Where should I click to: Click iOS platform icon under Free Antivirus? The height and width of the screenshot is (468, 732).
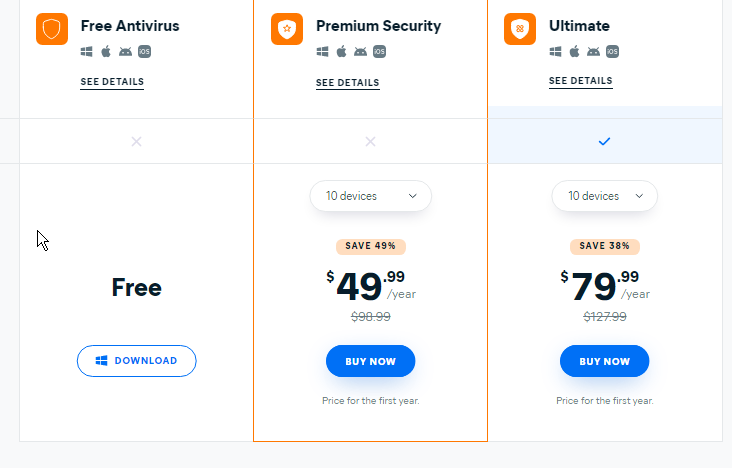pos(144,51)
